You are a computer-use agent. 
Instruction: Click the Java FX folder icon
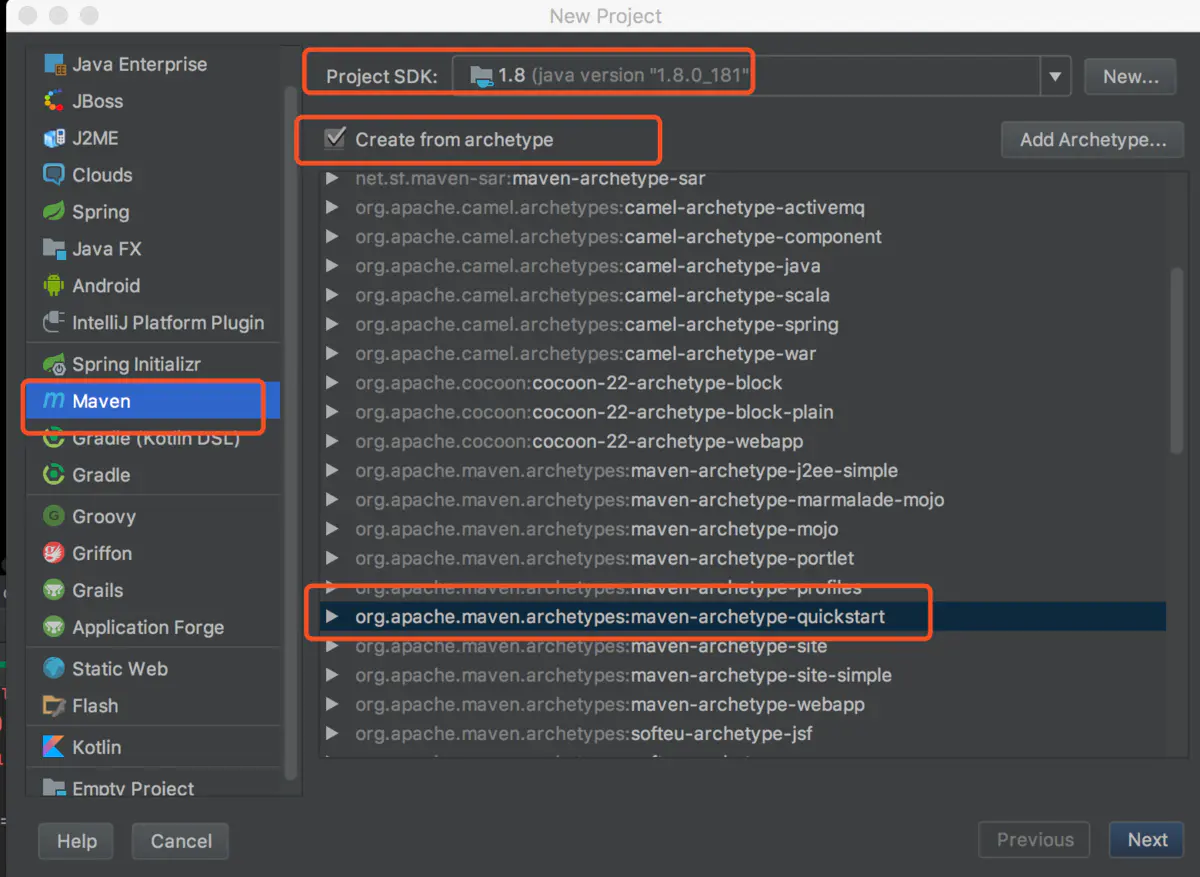coord(54,249)
